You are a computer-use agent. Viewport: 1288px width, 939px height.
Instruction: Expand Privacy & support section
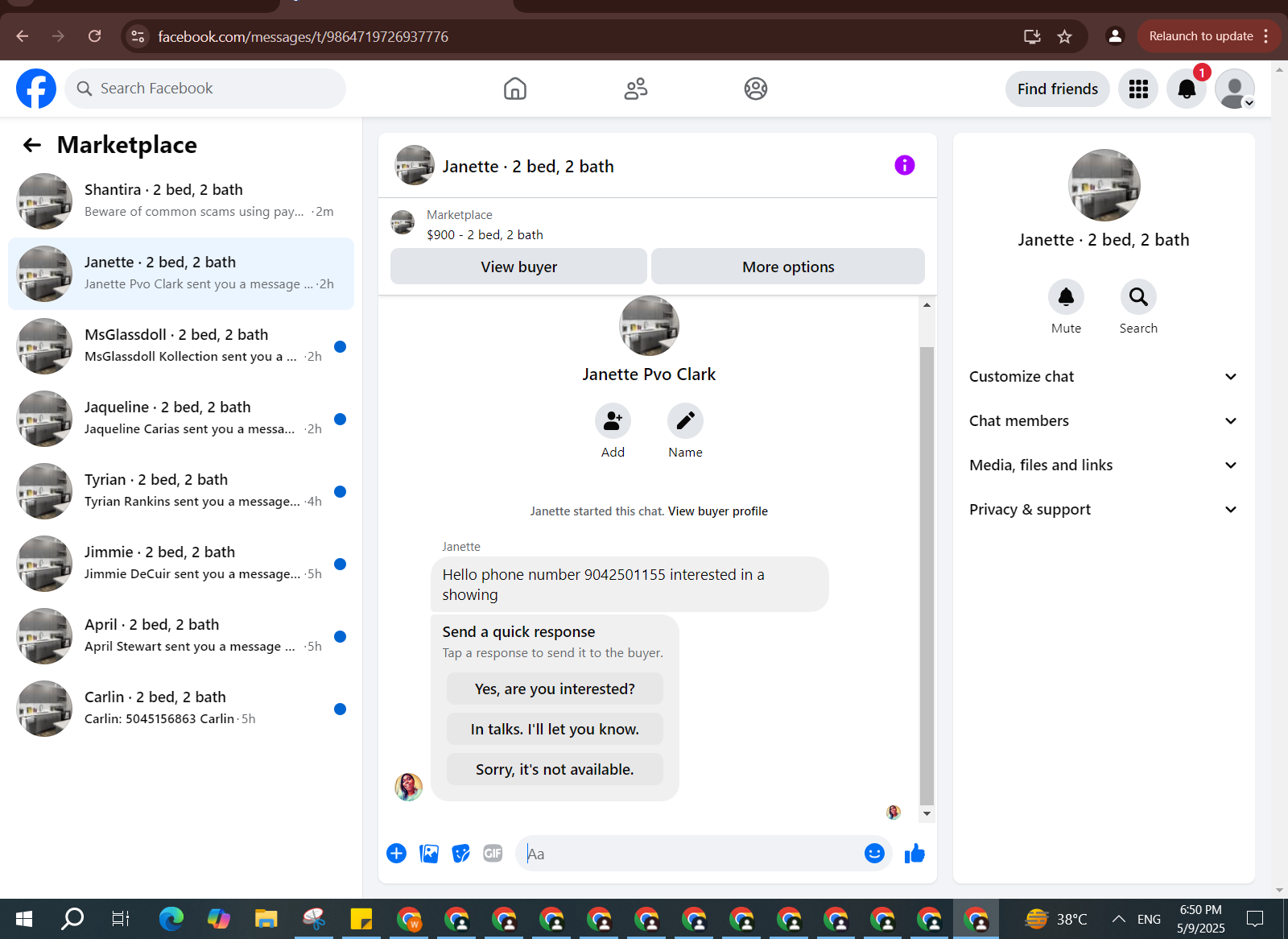click(x=1103, y=510)
